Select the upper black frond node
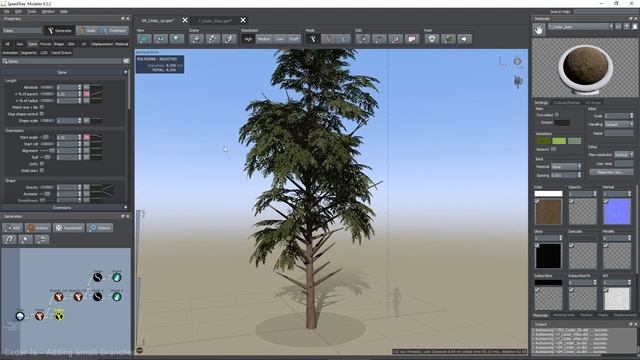The image size is (640, 360). point(97,278)
